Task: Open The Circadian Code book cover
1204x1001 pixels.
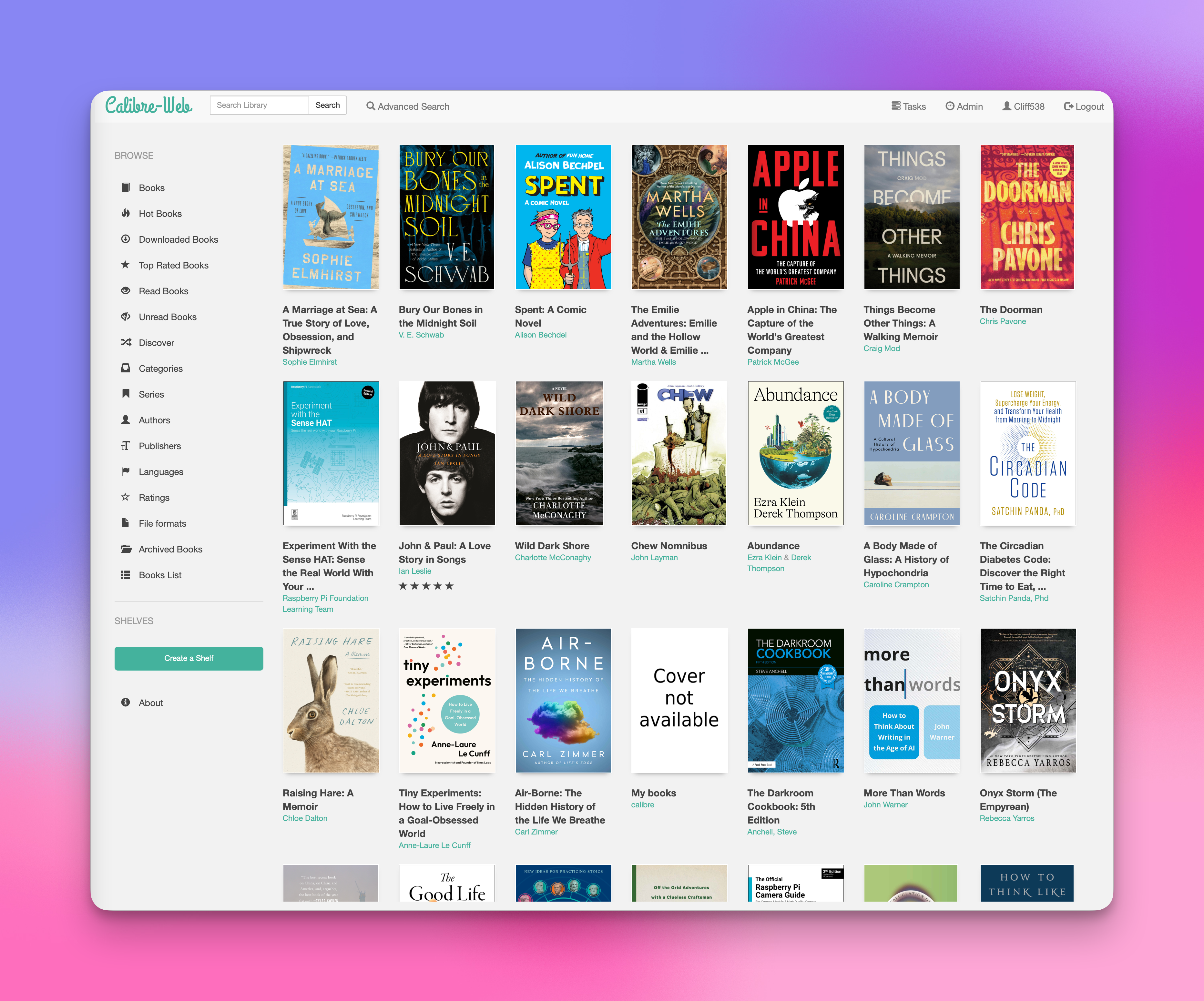Action: [1027, 453]
